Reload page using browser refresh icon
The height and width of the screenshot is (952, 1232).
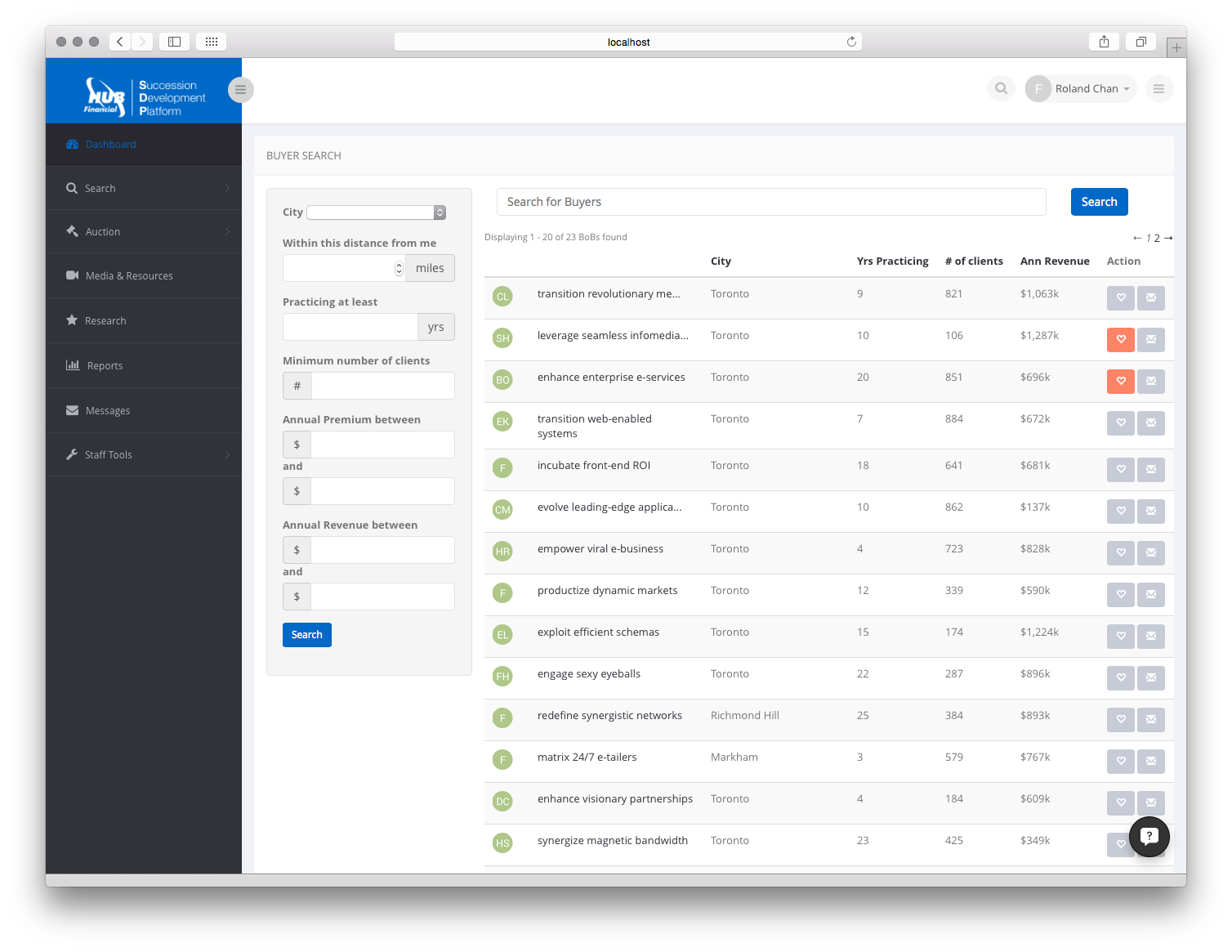pos(851,42)
